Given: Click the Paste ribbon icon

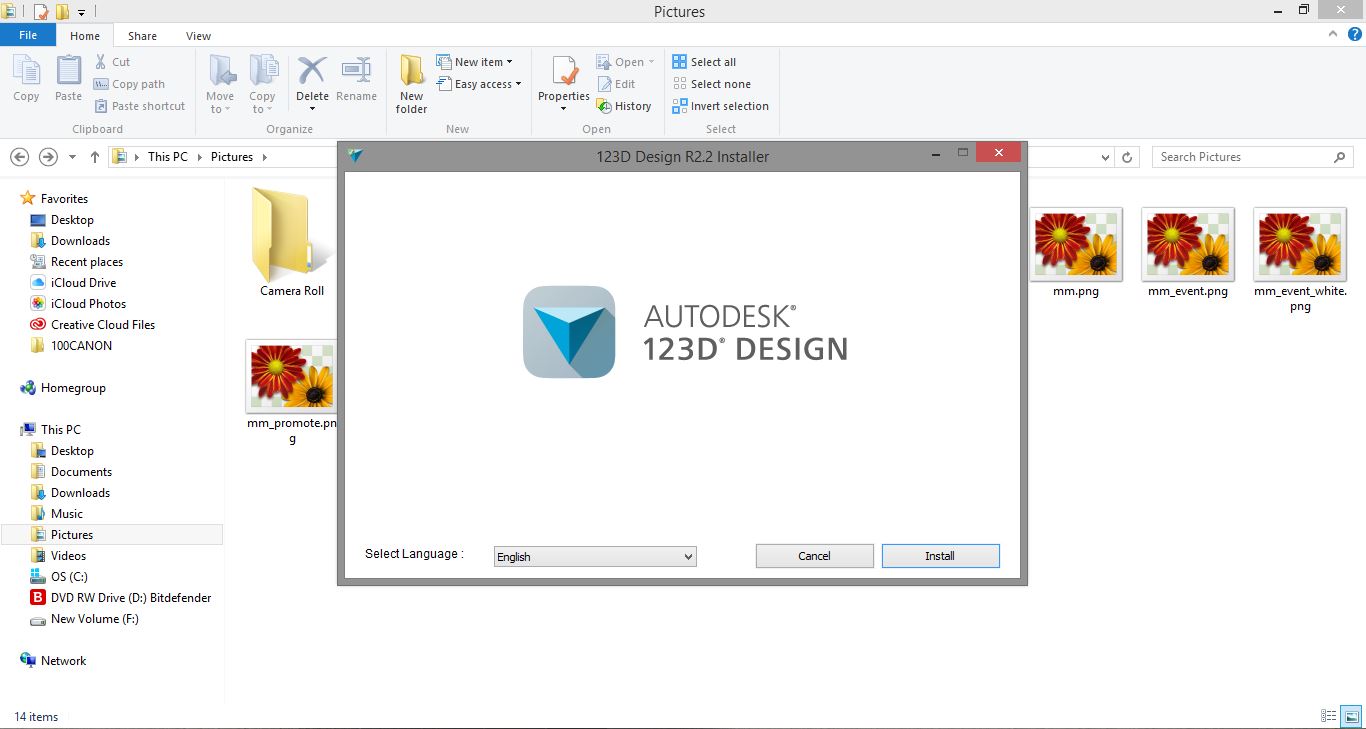Looking at the screenshot, I should click(x=68, y=79).
